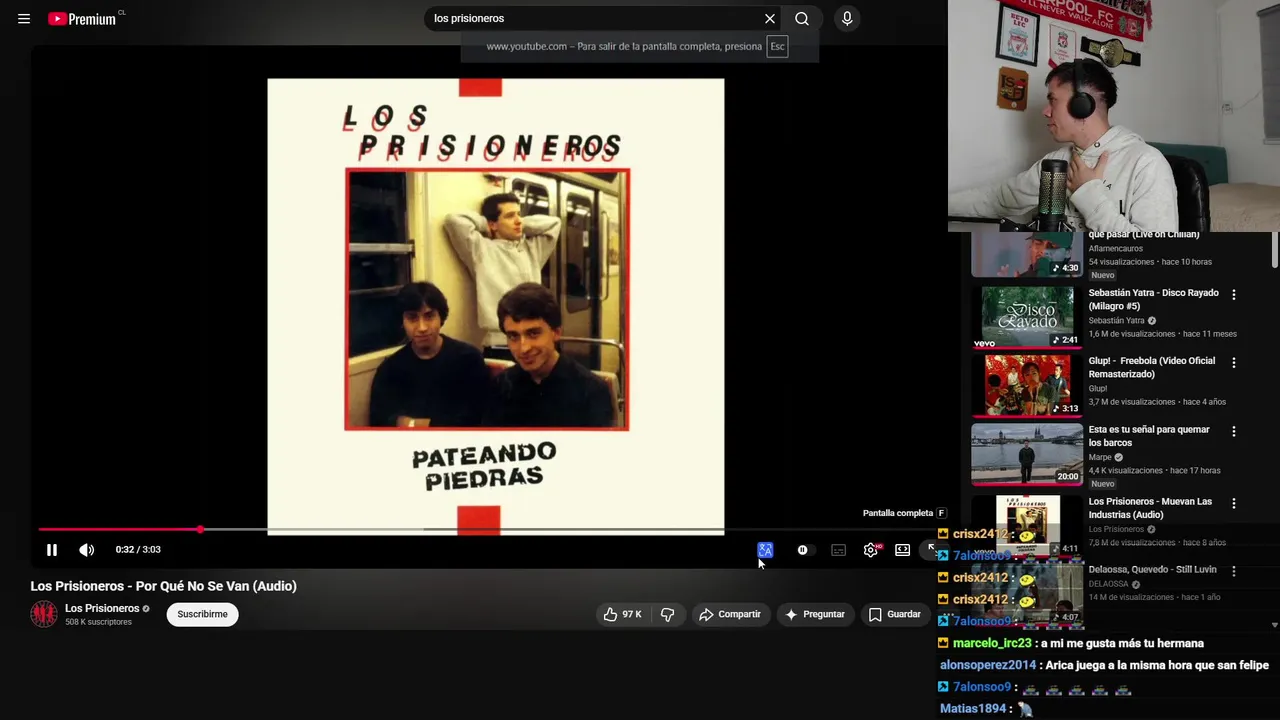This screenshot has width=1280, height=720.
Task: Open 'que pasar (Live on Chillan)' thumbnail
Action: [x=1027, y=254]
